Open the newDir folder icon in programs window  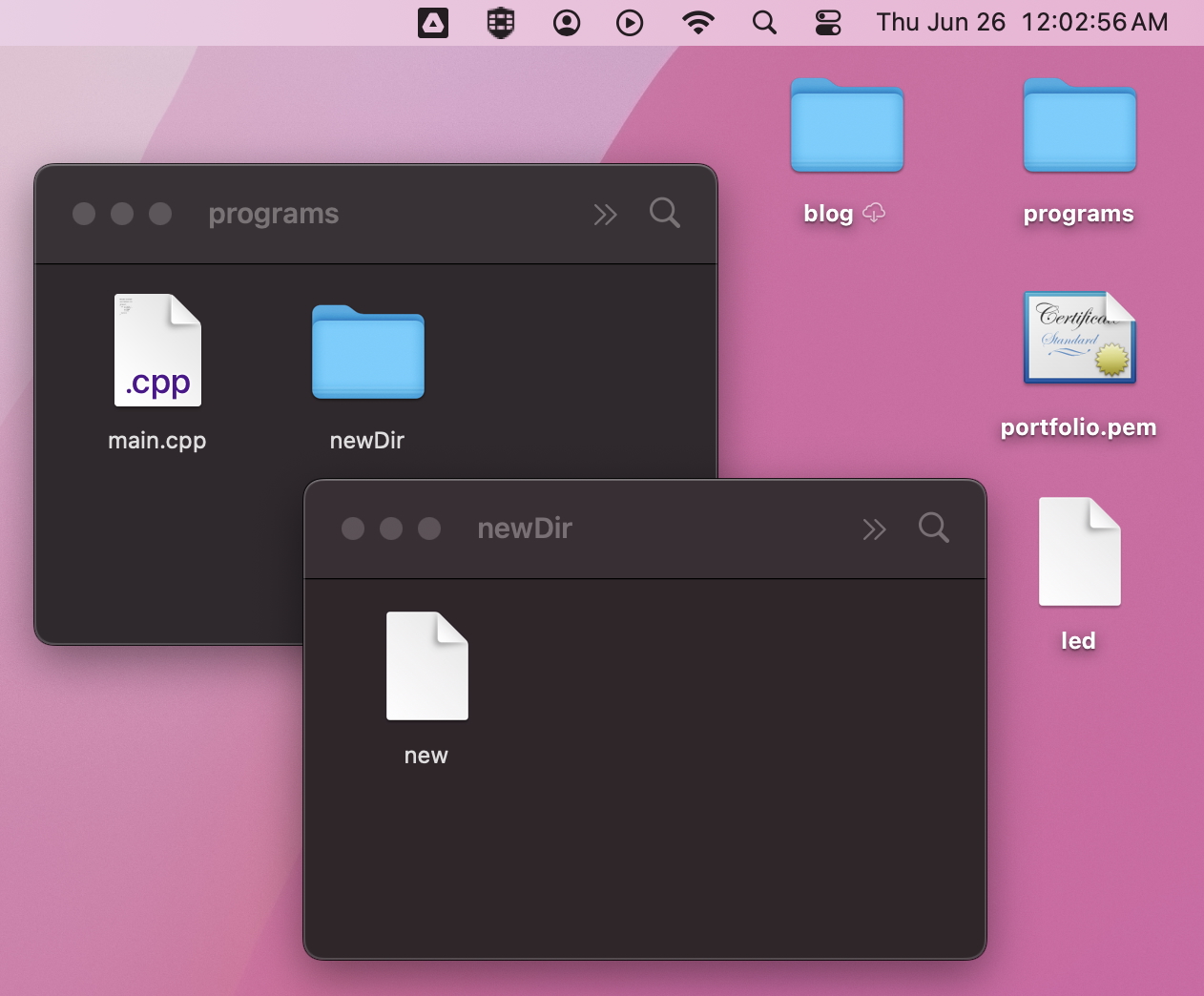coord(367,352)
